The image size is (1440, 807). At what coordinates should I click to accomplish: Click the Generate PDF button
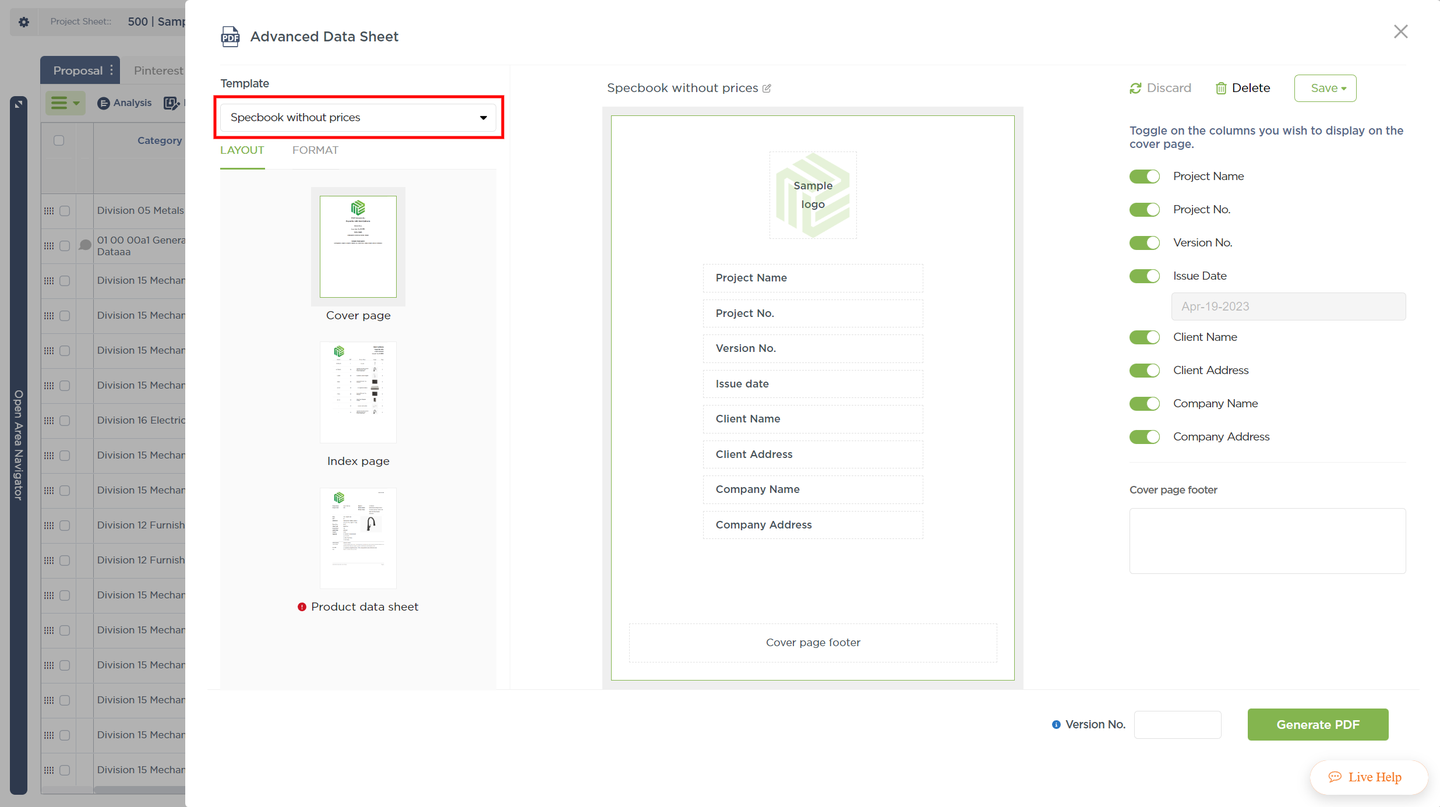(x=1318, y=725)
